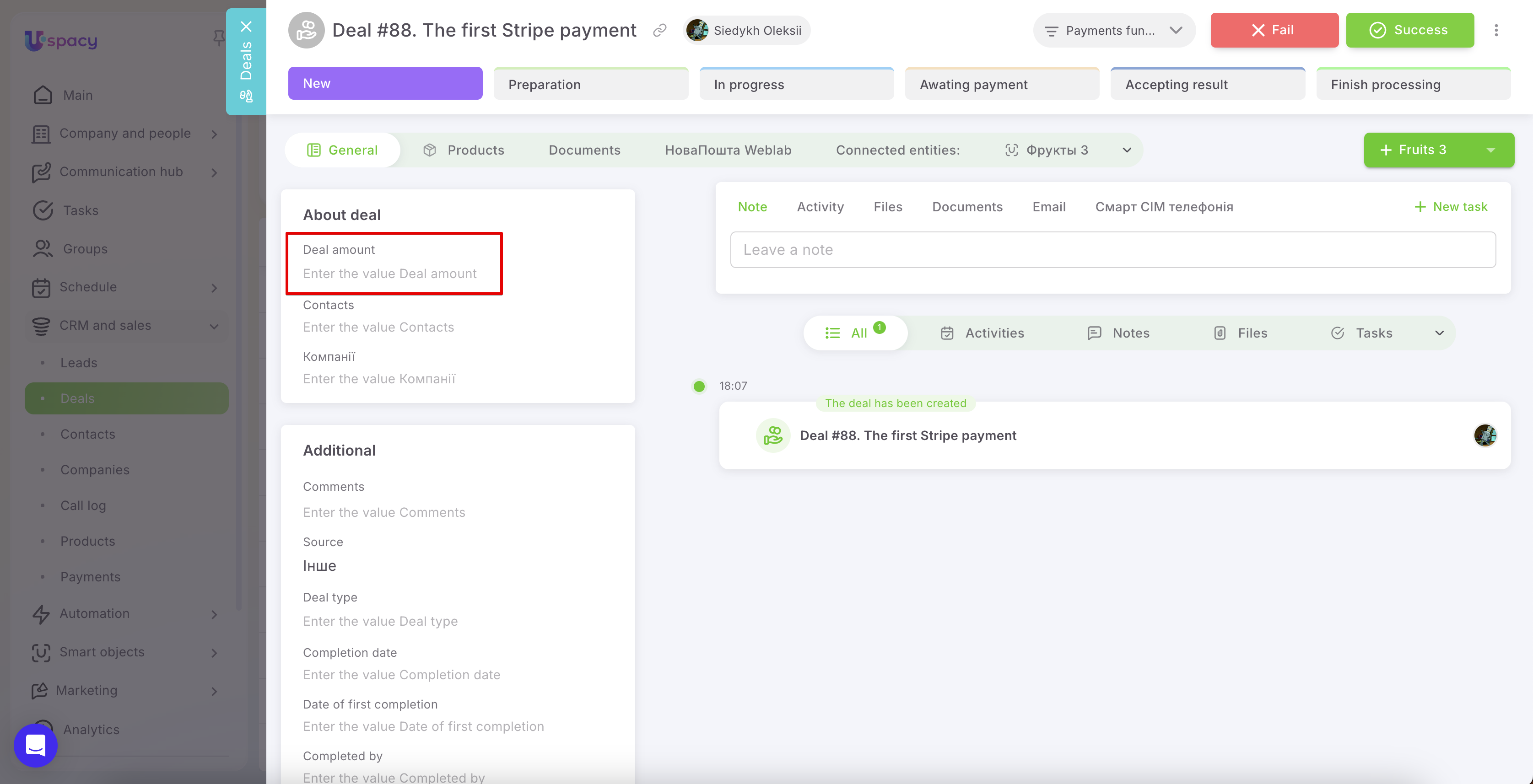Image resolution: width=1533 pixels, height=784 pixels.
Task: Mark the deal as Fail
Action: point(1274,30)
